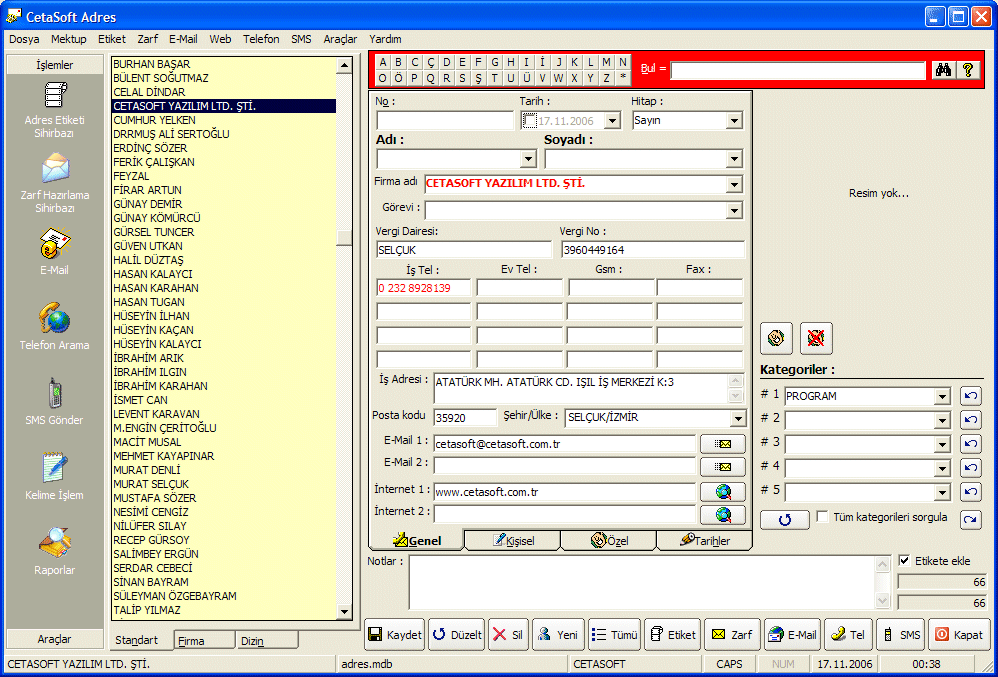Click the Kapat close button
The image size is (998, 677).
[x=959, y=634]
